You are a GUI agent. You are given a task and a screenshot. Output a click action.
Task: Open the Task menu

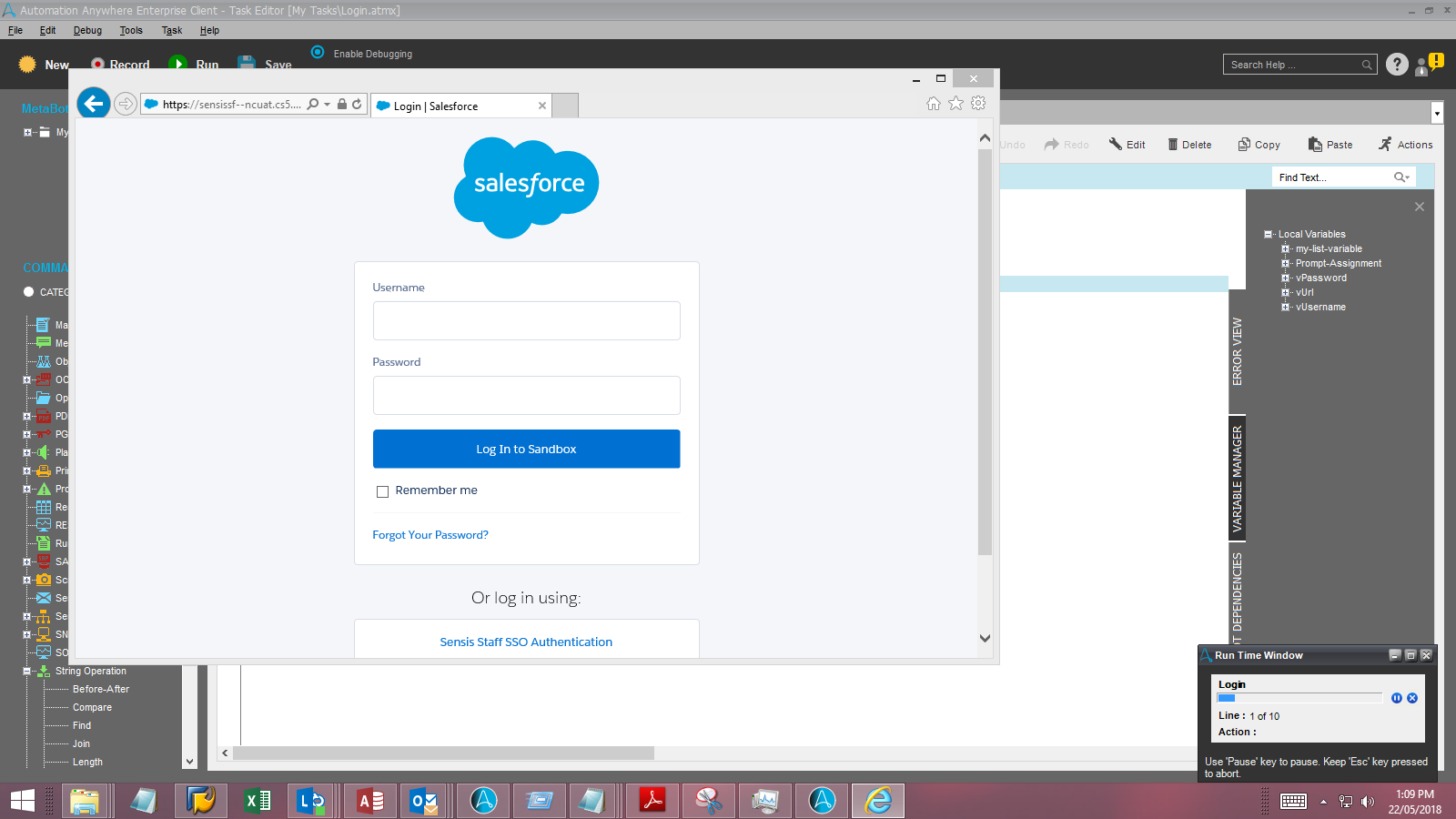[172, 30]
